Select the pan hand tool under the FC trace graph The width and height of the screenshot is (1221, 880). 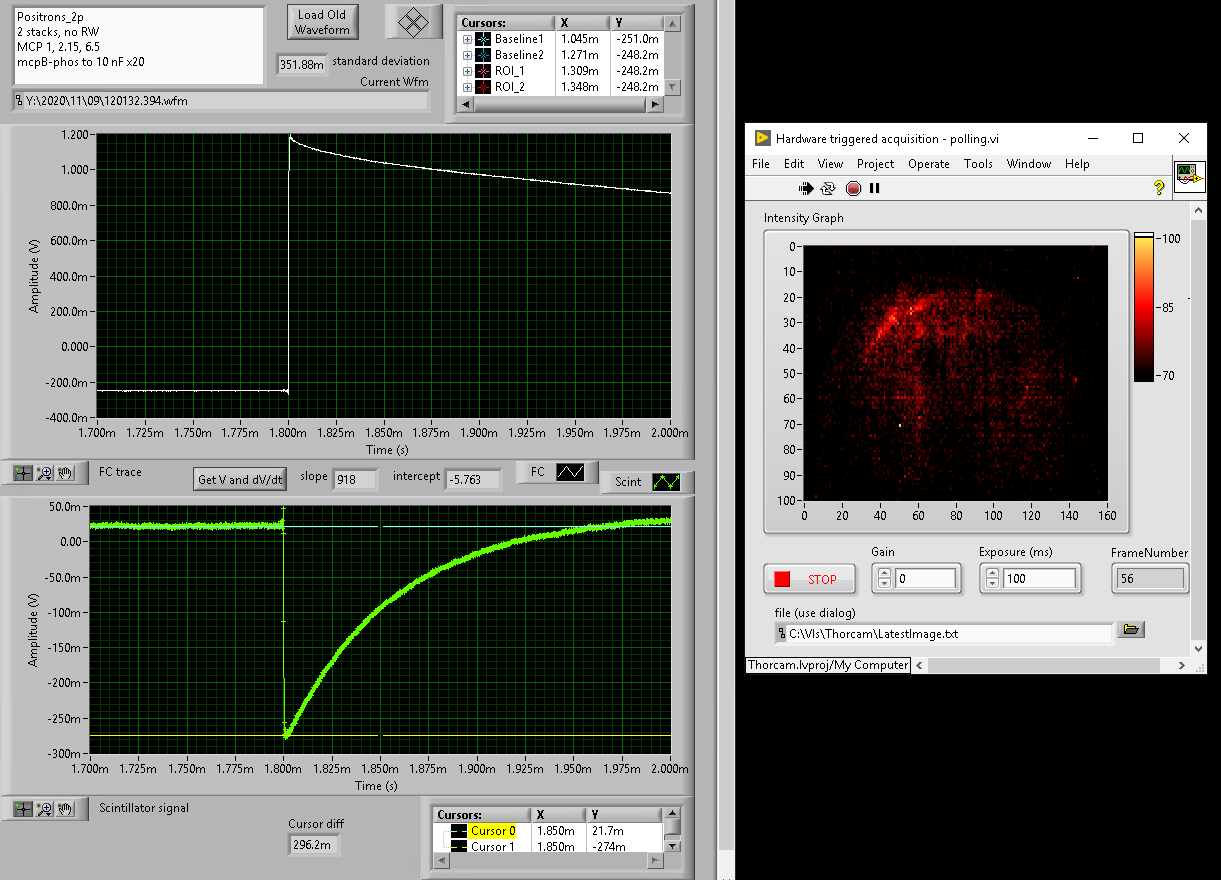click(65, 473)
